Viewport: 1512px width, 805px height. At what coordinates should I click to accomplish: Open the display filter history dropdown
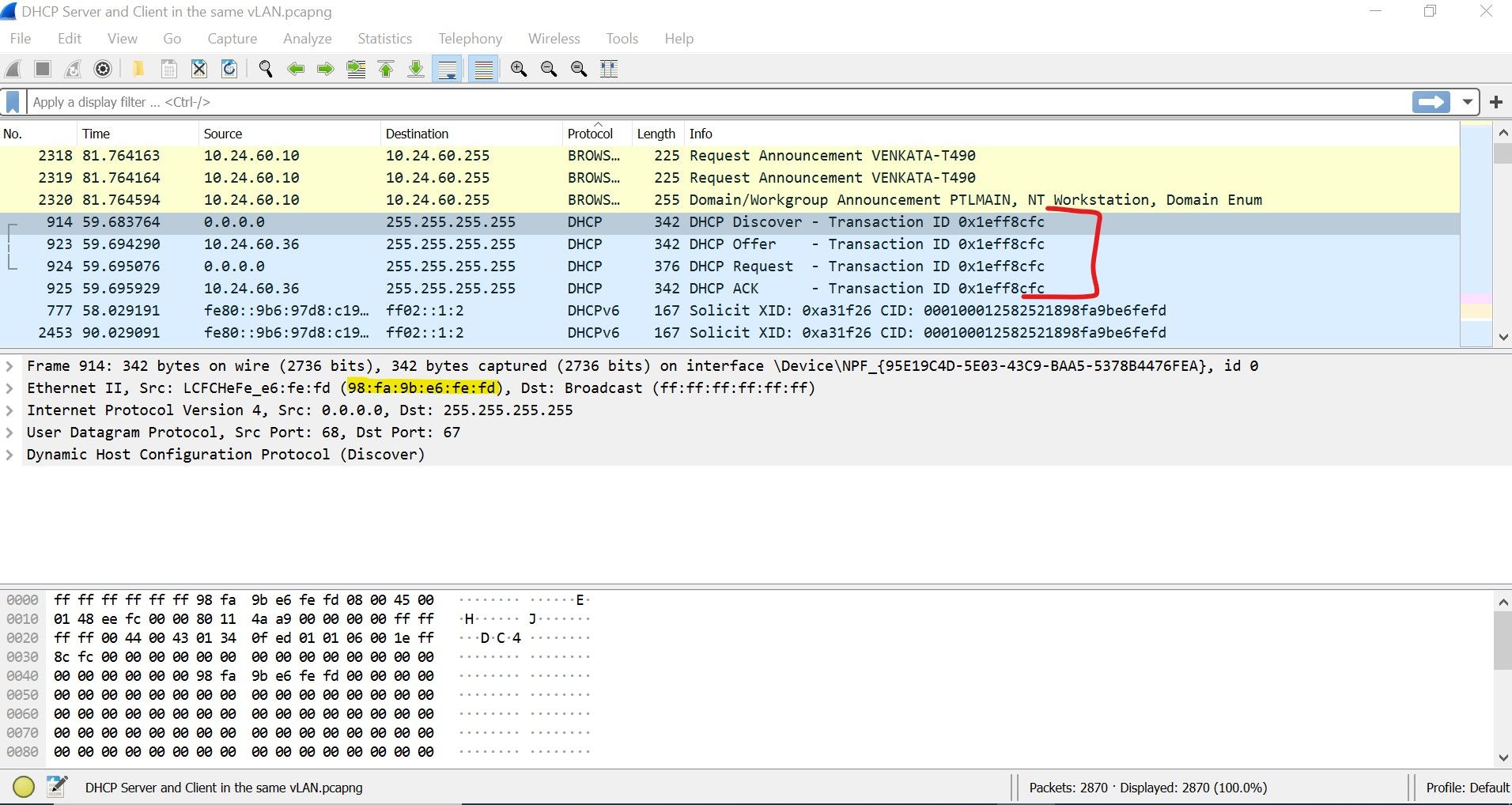tap(1468, 101)
